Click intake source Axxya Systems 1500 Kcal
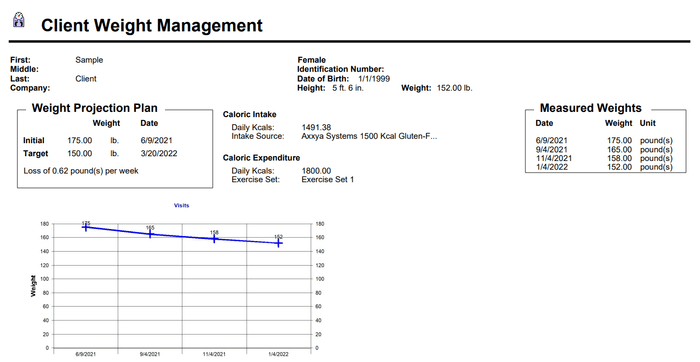Viewport: 700px width, 362px height. [369, 136]
